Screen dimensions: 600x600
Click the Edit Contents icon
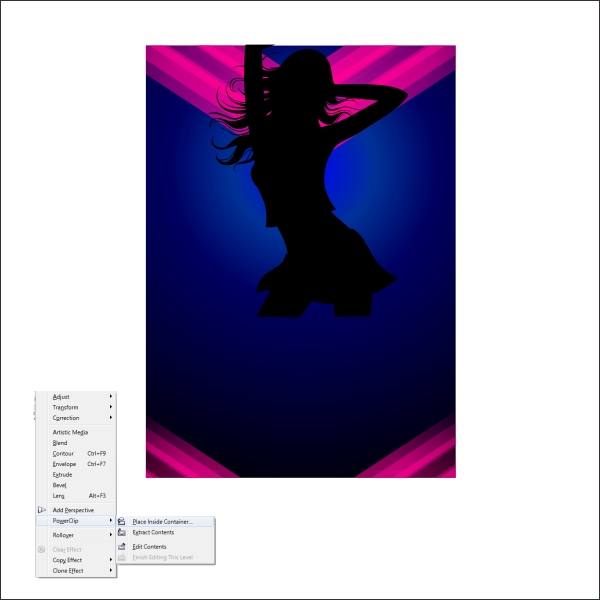[x=122, y=547]
